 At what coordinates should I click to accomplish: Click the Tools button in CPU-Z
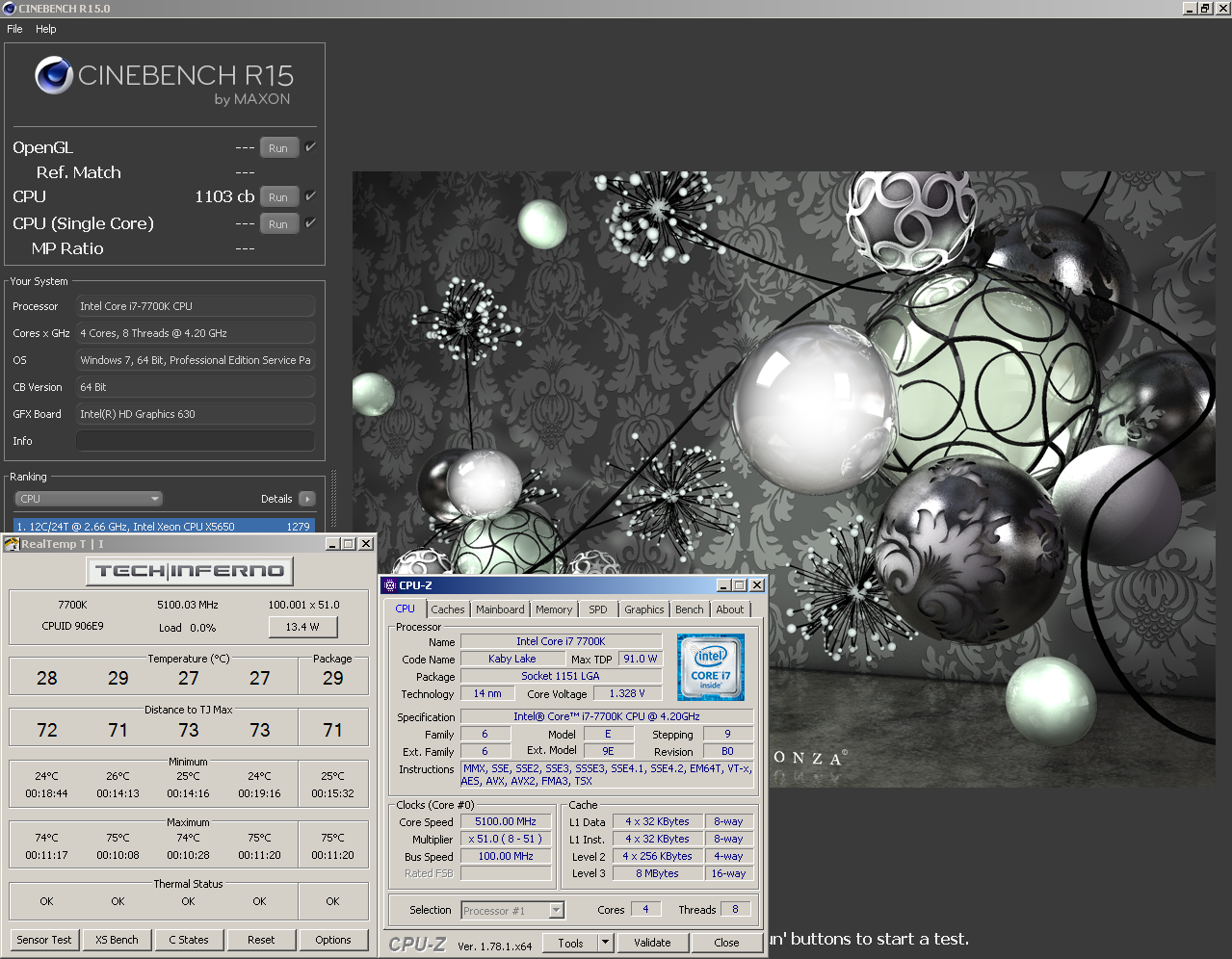pos(570,943)
